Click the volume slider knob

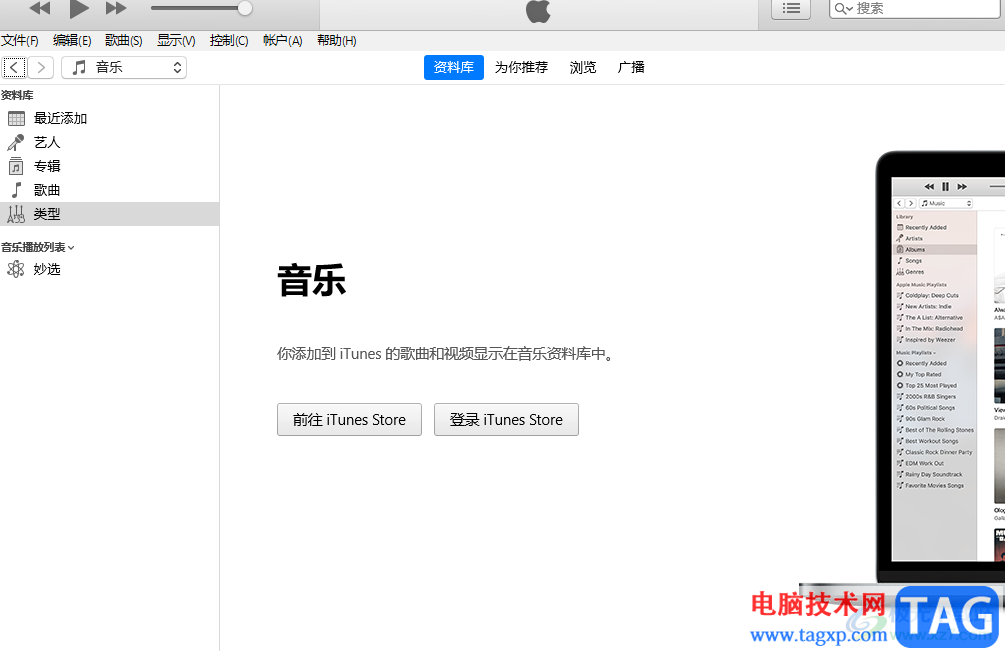coord(244,8)
